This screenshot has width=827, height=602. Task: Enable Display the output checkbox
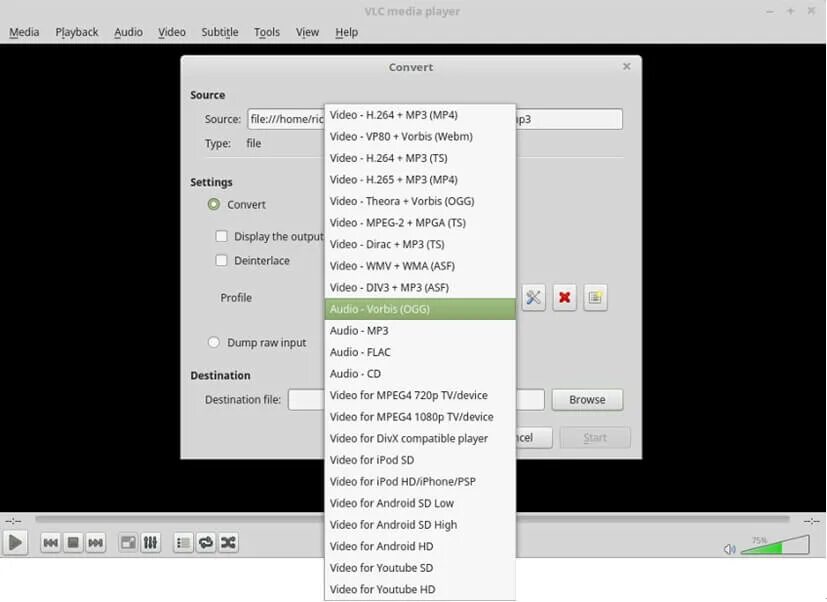222,236
